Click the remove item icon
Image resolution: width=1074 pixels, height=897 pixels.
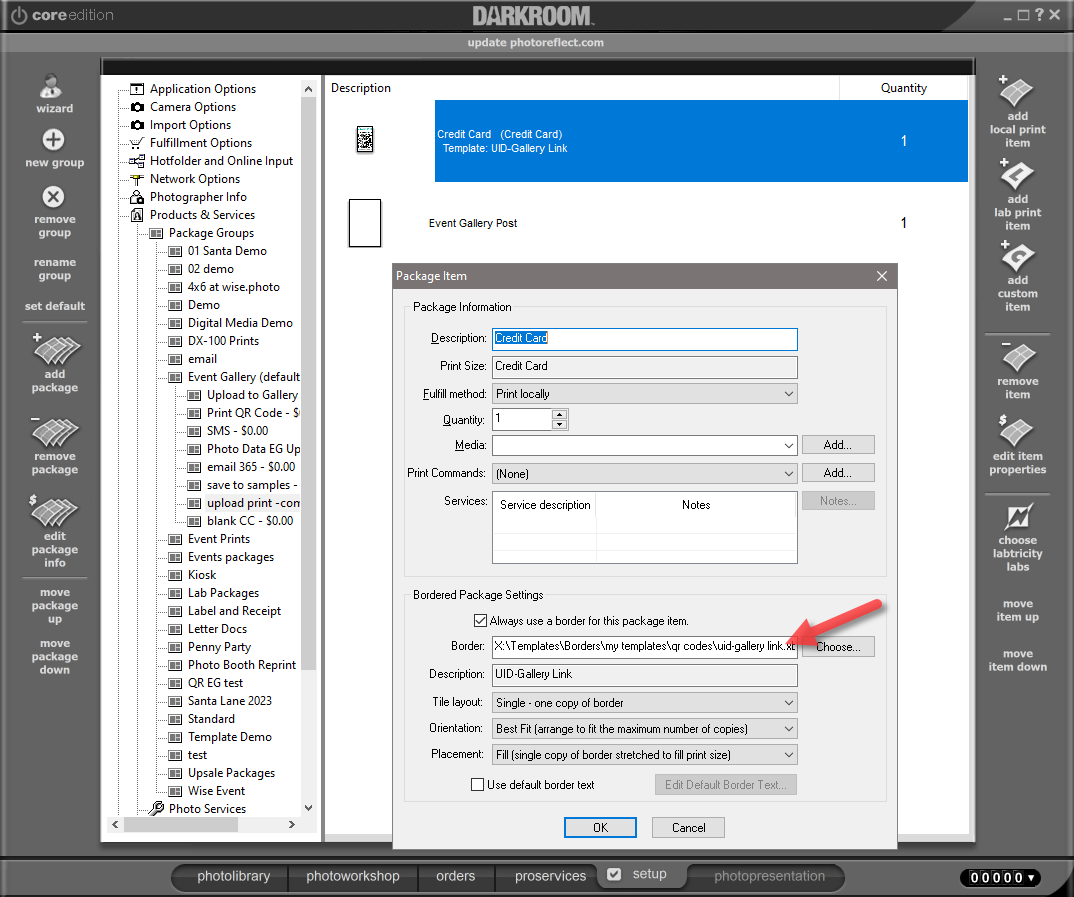(1017, 357)
